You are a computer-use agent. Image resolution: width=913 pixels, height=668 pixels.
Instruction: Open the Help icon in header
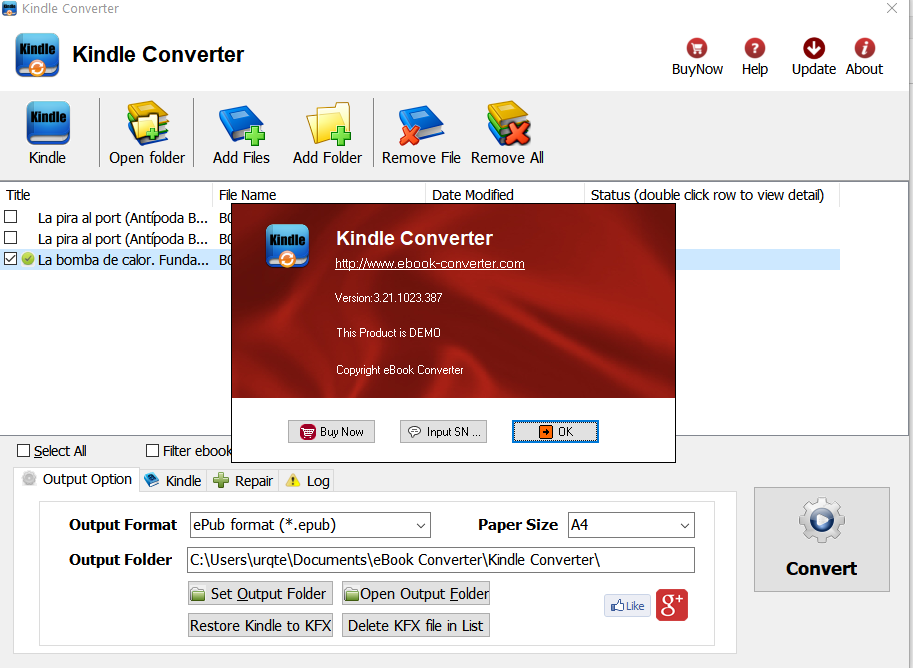pyautogui.click(x=755, y=49)
